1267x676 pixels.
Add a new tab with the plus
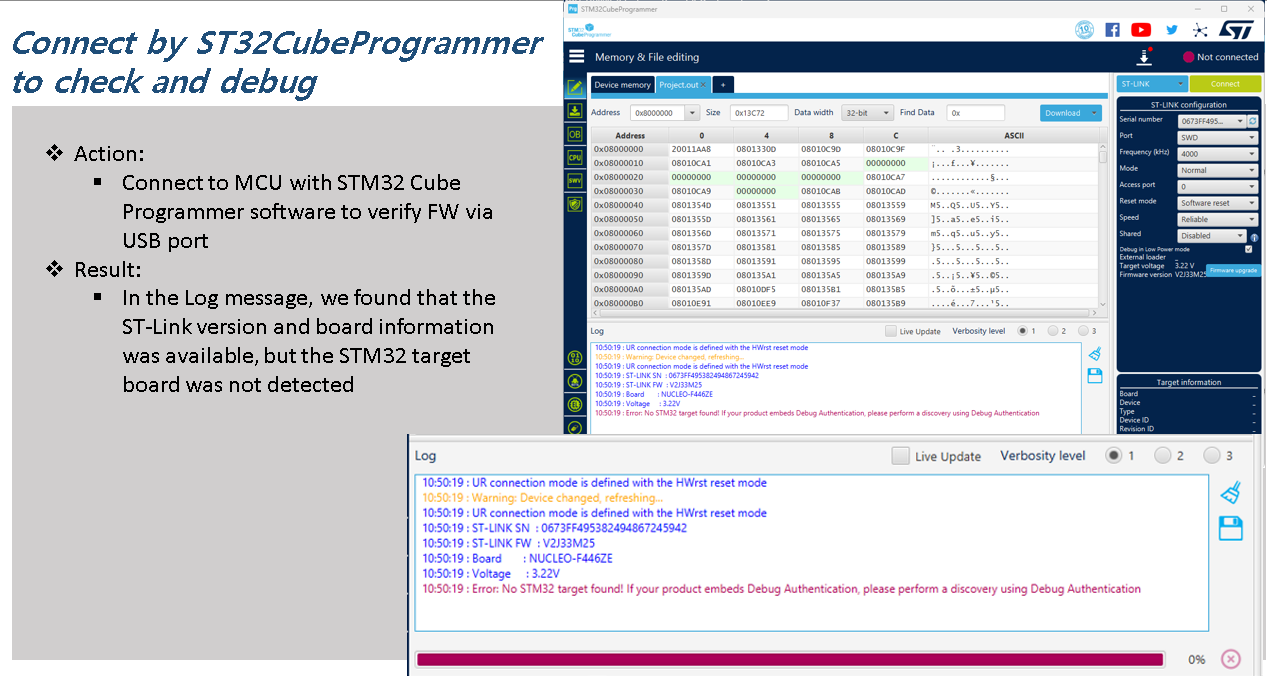click(723, 85)
